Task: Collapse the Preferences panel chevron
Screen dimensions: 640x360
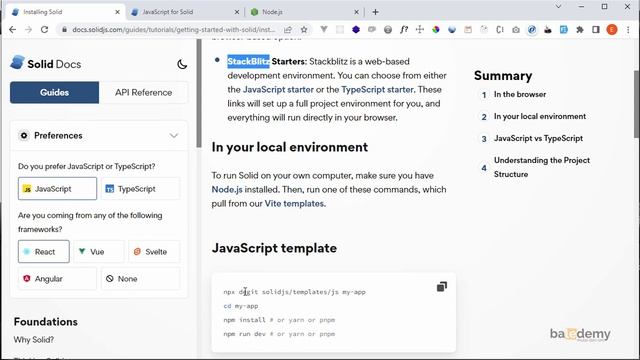Action: click(174, 136)
